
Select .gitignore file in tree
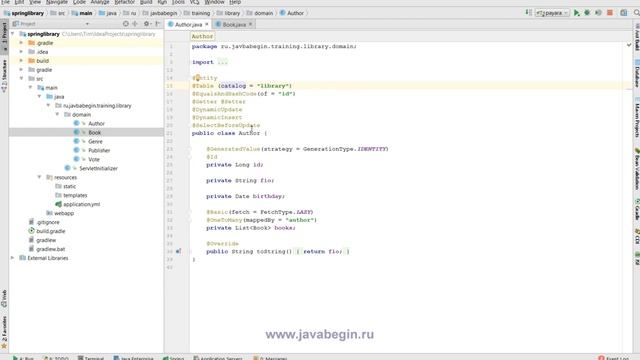coord(48,222)
